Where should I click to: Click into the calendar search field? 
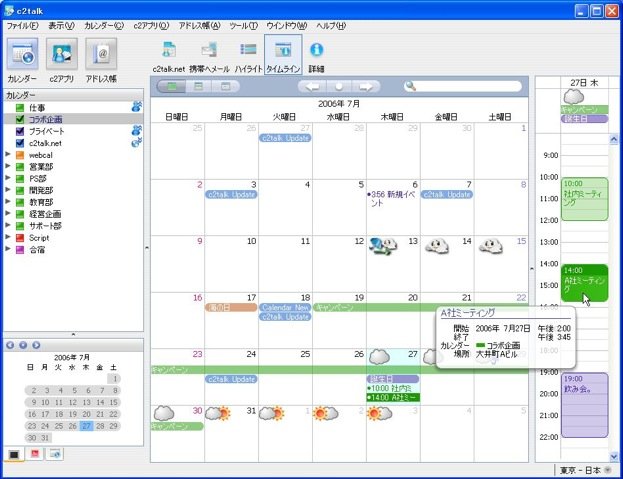(469, 86)
